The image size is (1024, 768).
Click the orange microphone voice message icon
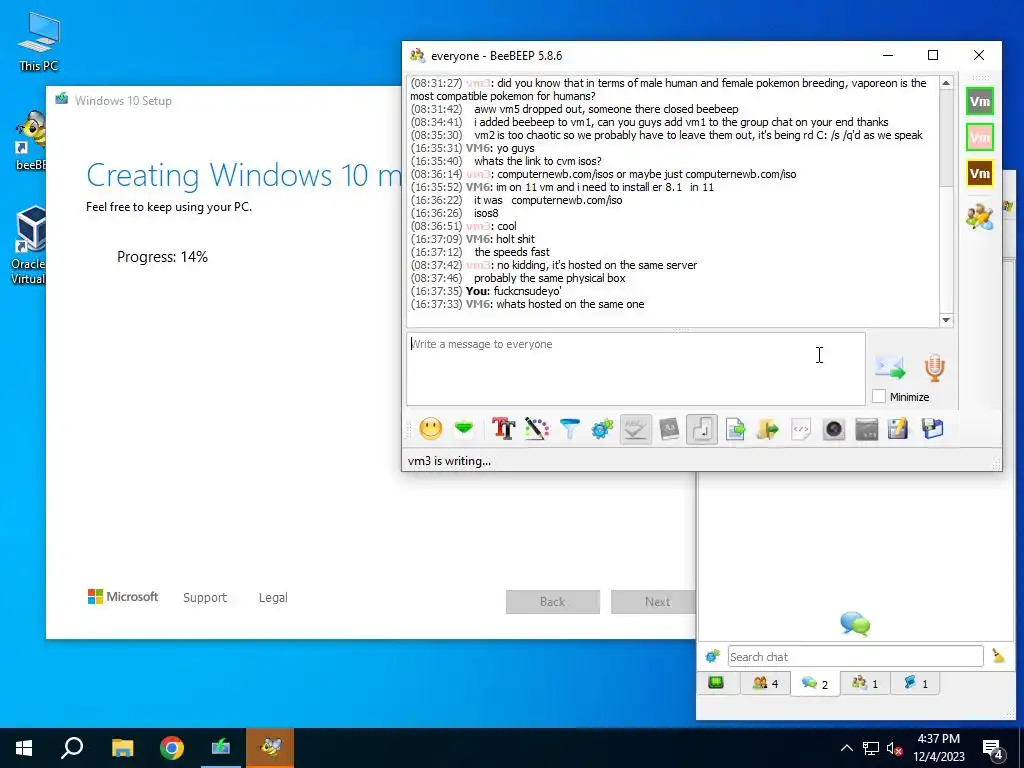(935, 368)
